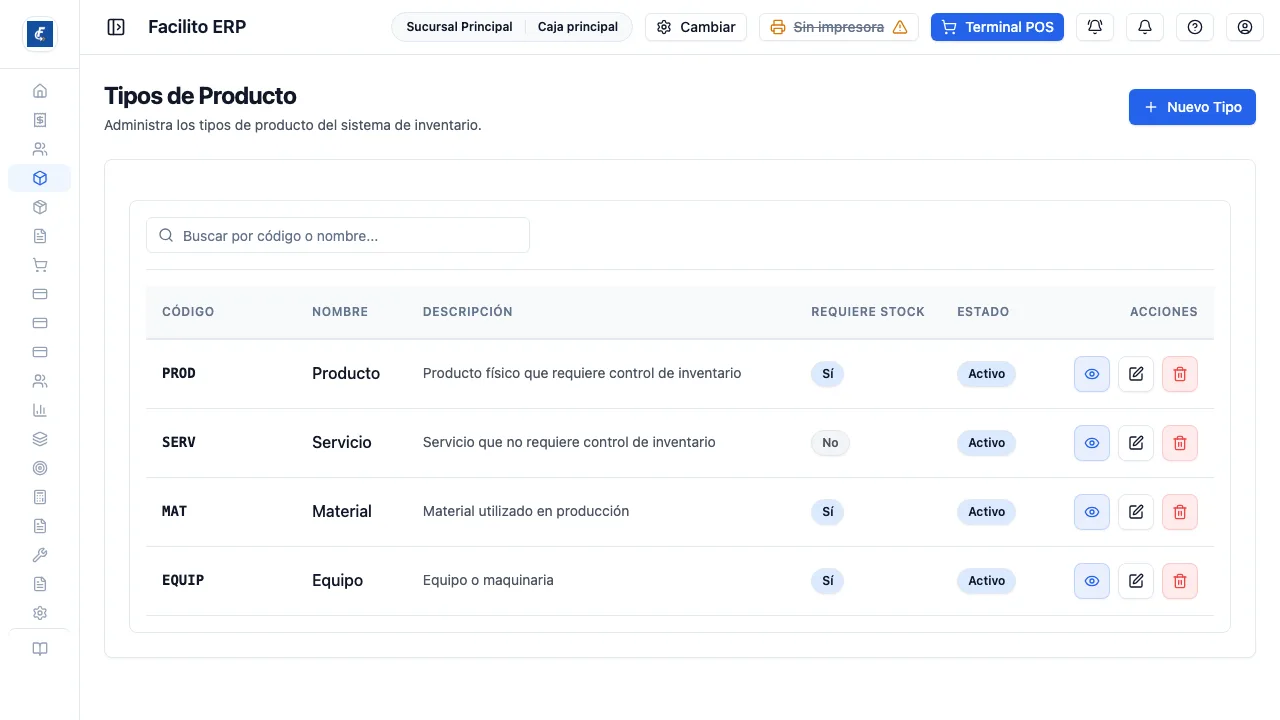Open the book icon at the sidebar bottom
The height and width of the screenshot is (720, 1280).
pos(40,649)
